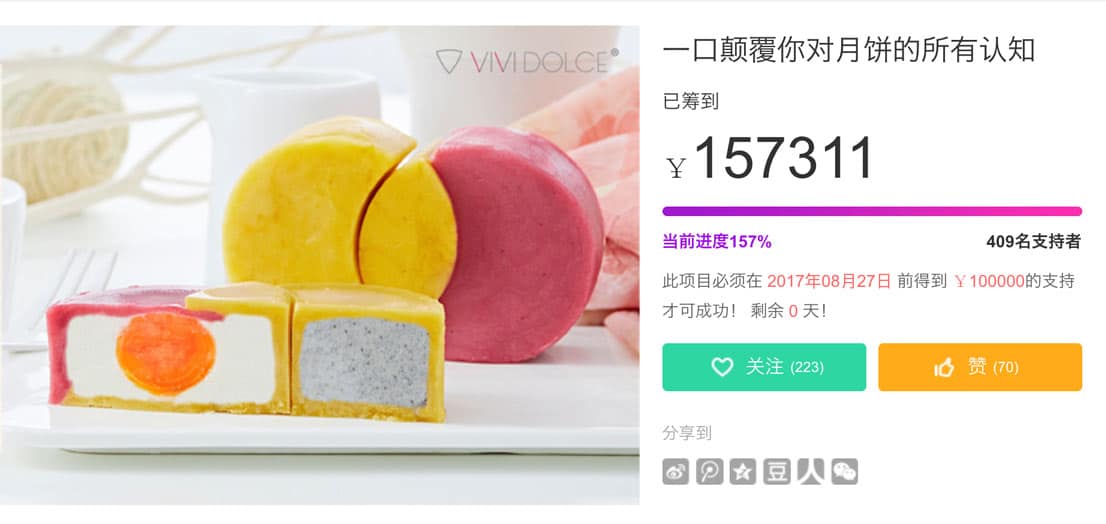Share to QZone star icon

(743, 471)
